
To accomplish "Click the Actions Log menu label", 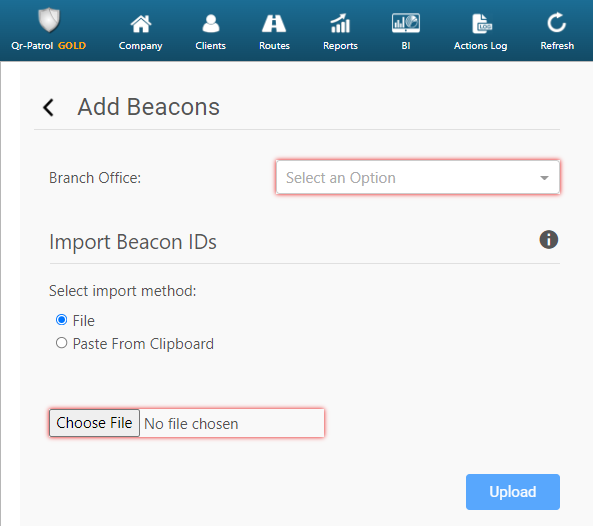I will pyautogui.click(x=481, y=46).
